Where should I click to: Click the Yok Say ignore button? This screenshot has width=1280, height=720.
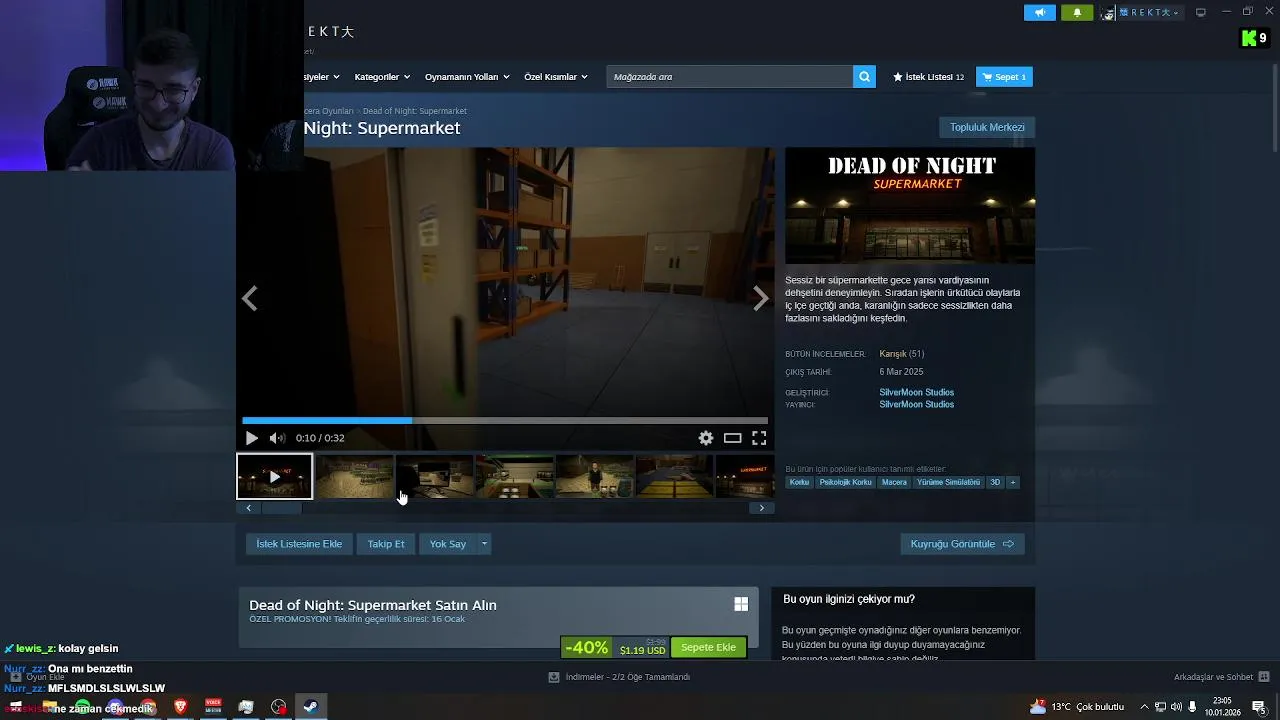pos(448,544)
